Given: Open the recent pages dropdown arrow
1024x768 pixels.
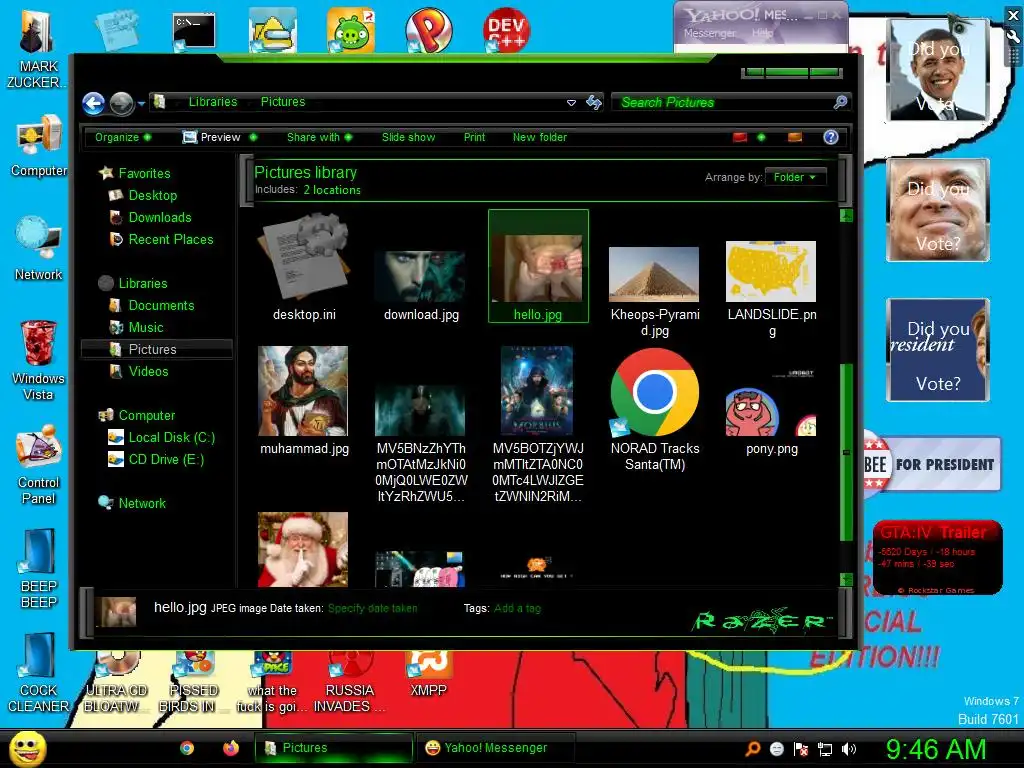Looking at the screenshot, I should pyautogui.click(x=141, y=103).
